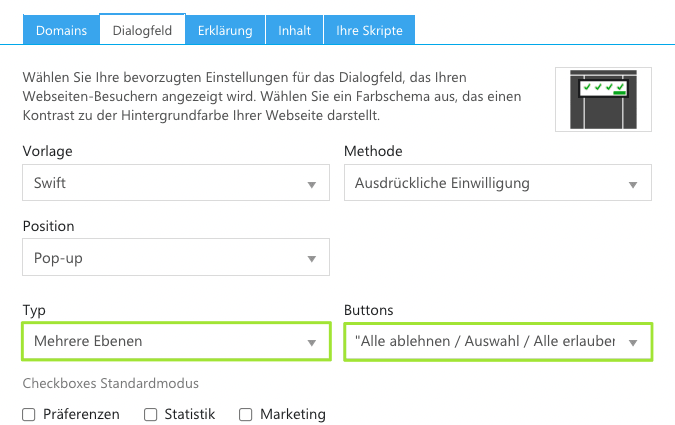Switch to the Dialogfeld tab

click(143, 30)
